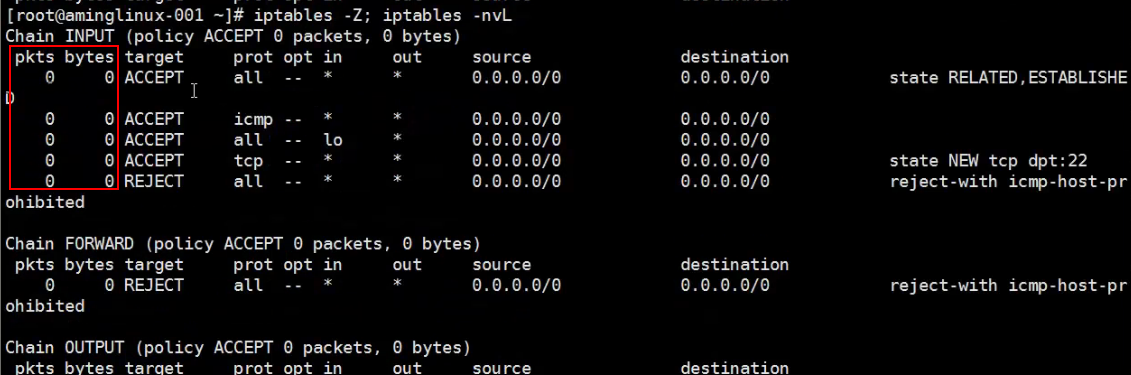Click REJECT target in the INPUT chain
Image resolution: width=1131 pixels, height=375 pixels.
(x=154, y=182)
